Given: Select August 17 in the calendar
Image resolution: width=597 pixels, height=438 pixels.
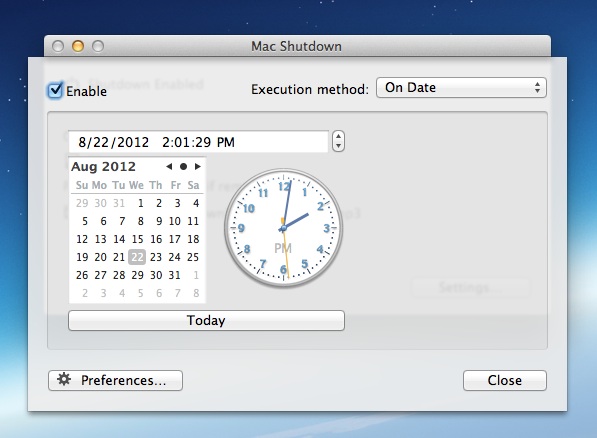Looking at the screenshot, I should [x=174, y=239].
